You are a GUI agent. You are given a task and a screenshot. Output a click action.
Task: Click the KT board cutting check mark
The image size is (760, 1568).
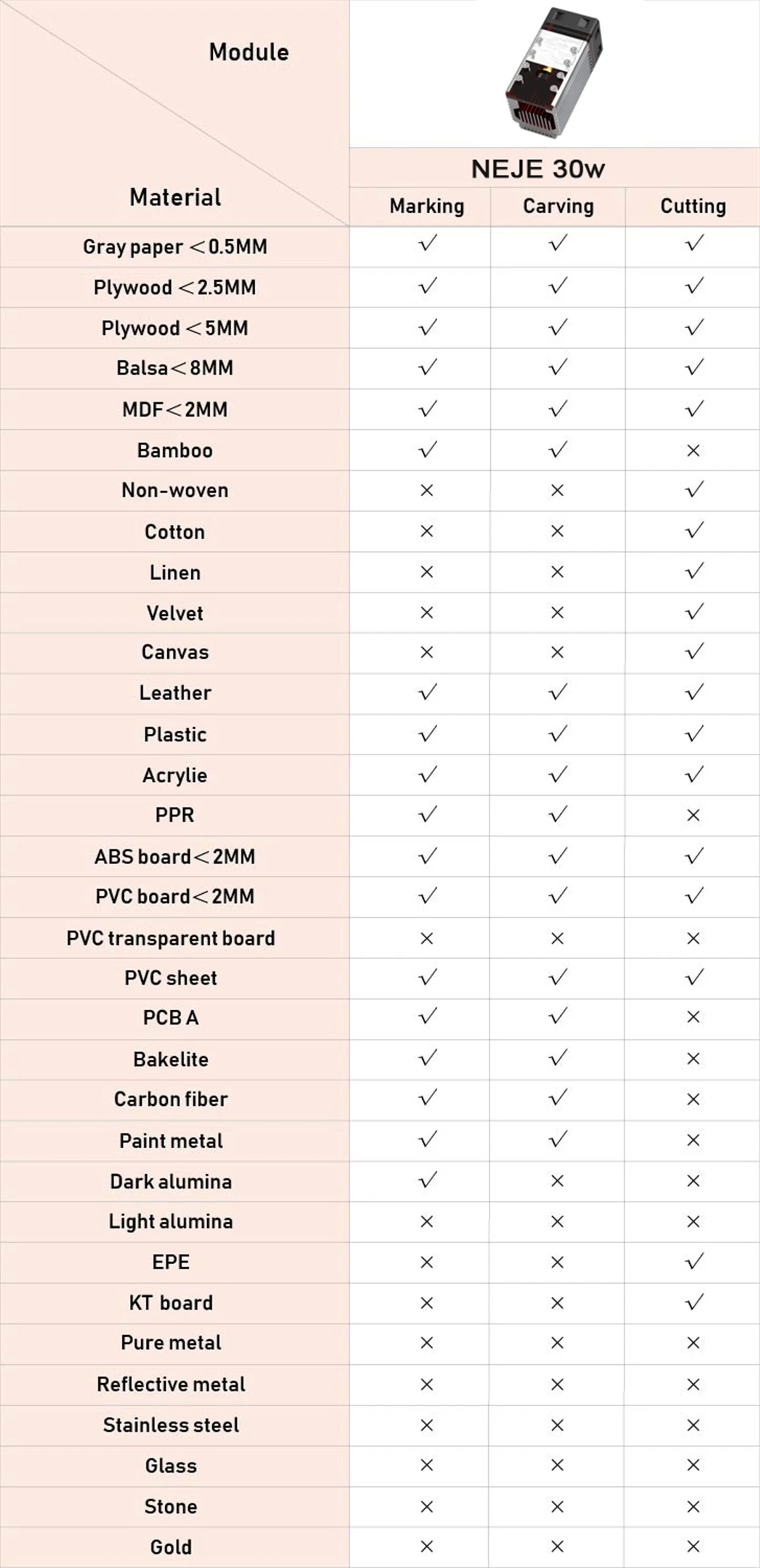coord(694,1302)
